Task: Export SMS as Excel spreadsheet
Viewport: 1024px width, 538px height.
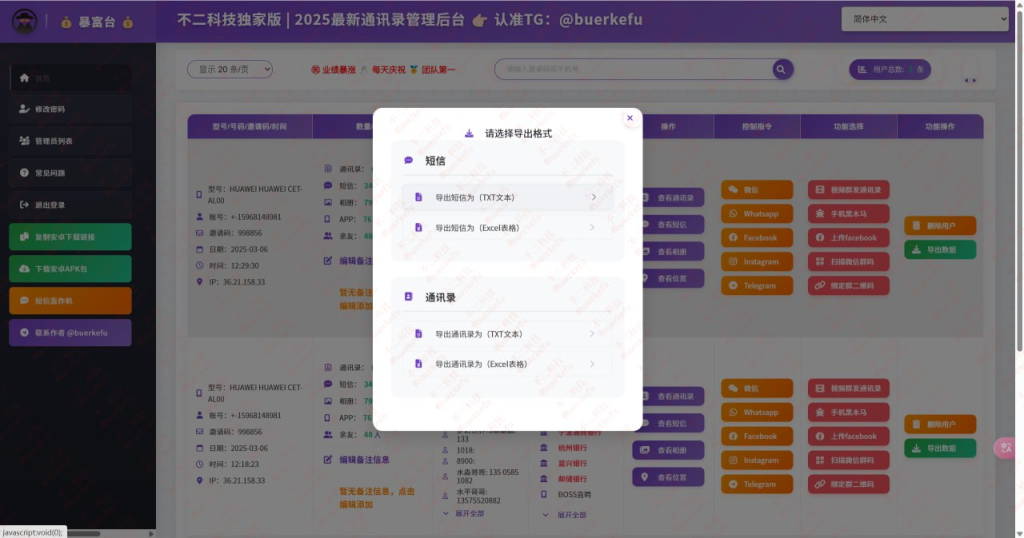Action: pos(507,228)
